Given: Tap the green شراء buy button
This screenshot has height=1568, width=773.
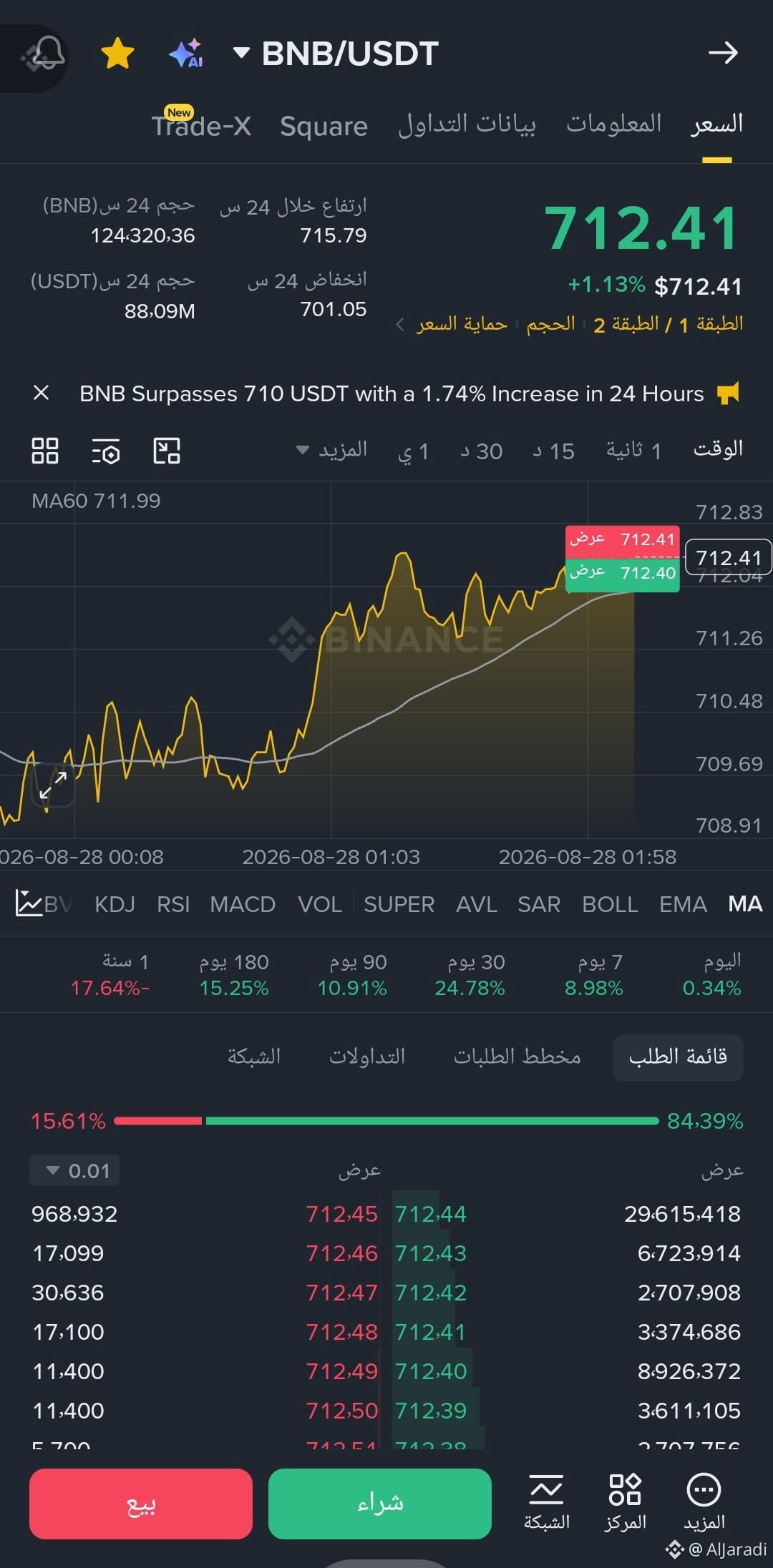Looking at the screenshot, I should pyautogui.click(x=380, y=1504).
